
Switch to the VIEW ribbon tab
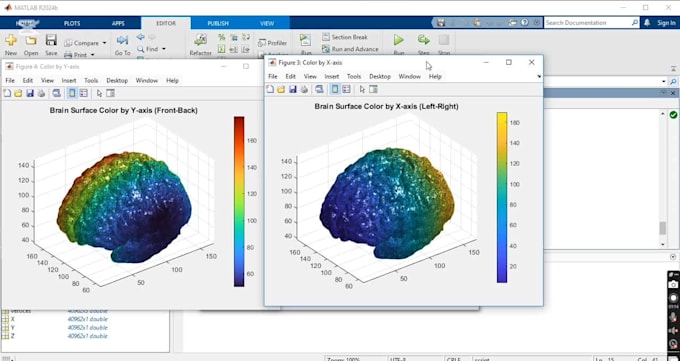[267, 23]
